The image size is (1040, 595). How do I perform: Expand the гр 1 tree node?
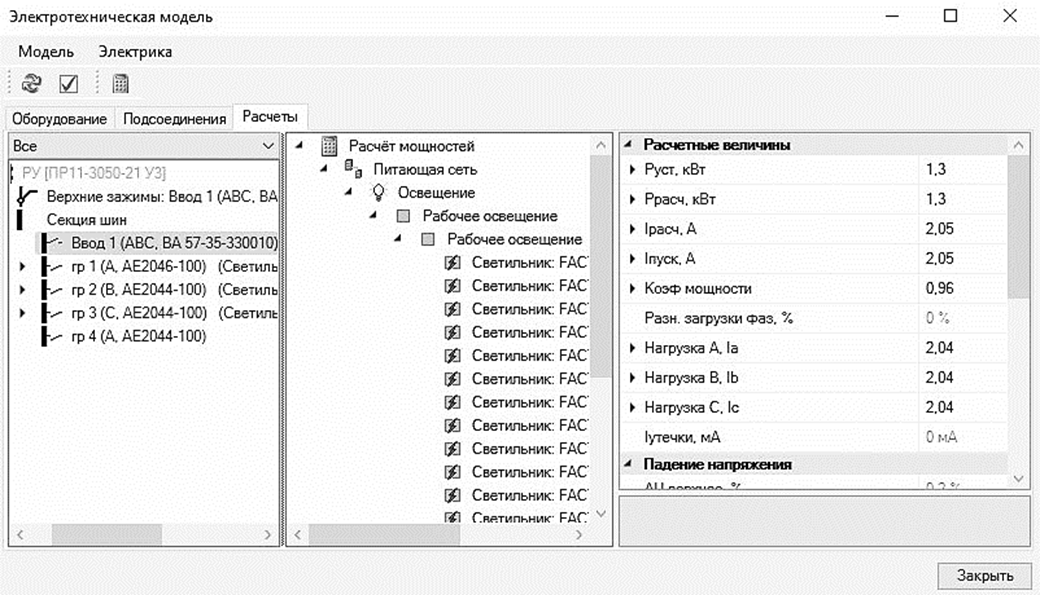point(23,268)
